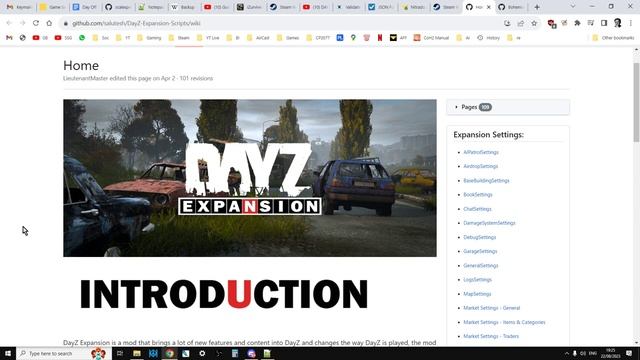Switch to the first Steam tab
The height and width of the screenshot is (360, 640).
point(282,7)
